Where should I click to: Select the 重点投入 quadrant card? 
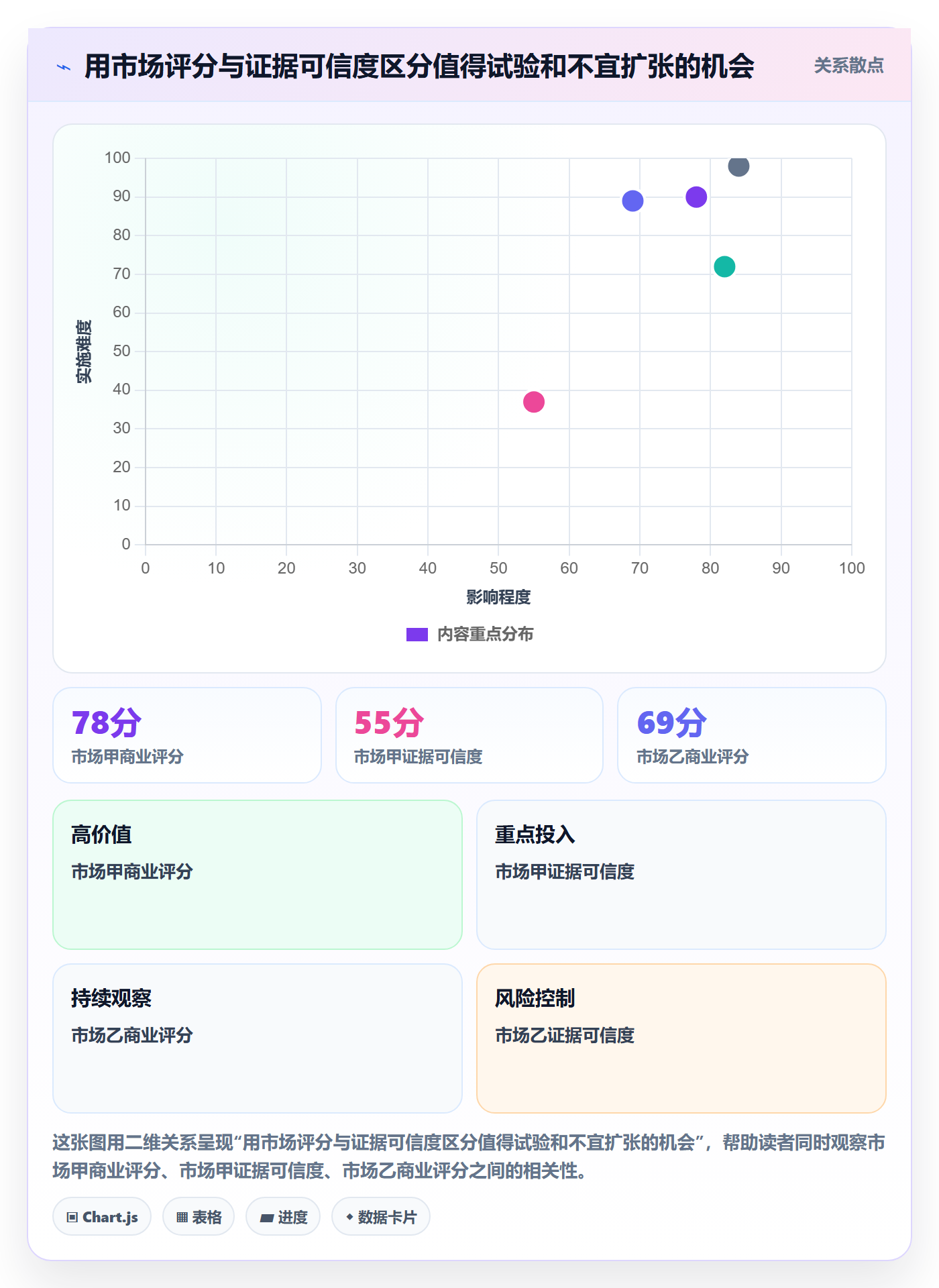point(681,875)
